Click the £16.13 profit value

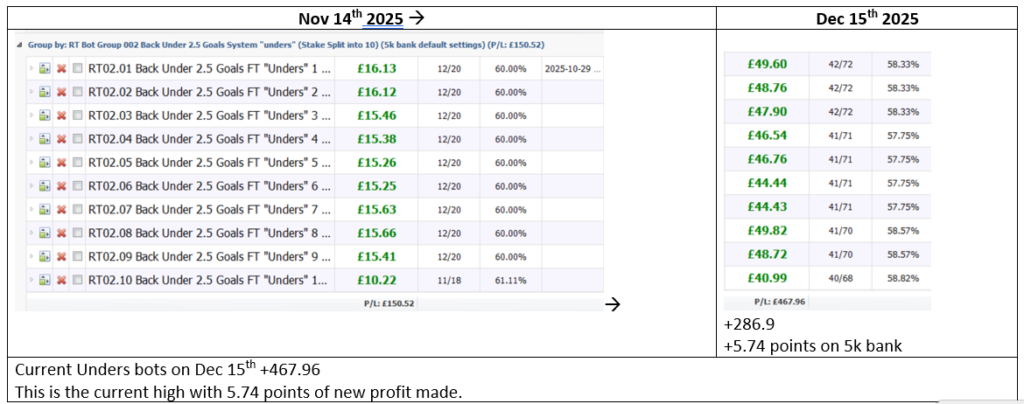(378, 69)
